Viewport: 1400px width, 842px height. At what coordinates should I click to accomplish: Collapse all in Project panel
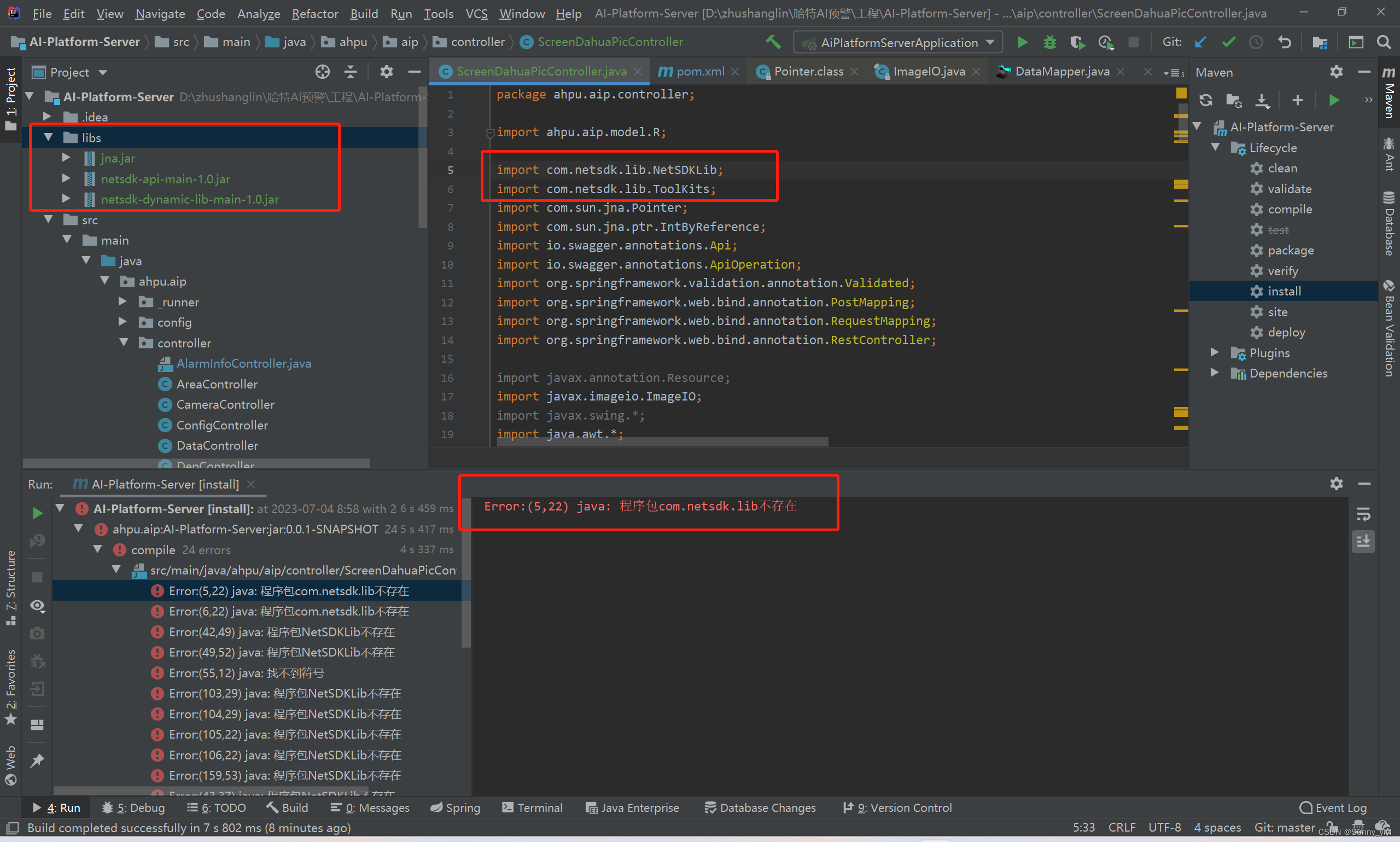tap(351, 72)
